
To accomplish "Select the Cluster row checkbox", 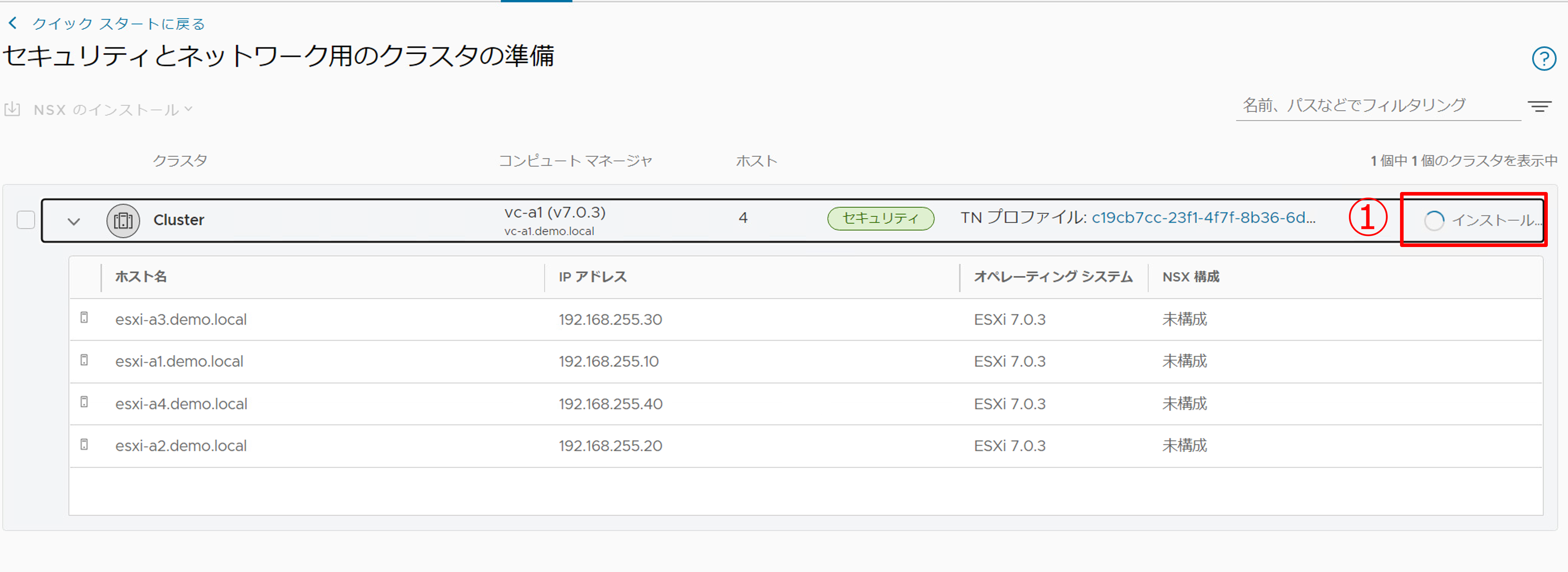I will tap(26, 220).
